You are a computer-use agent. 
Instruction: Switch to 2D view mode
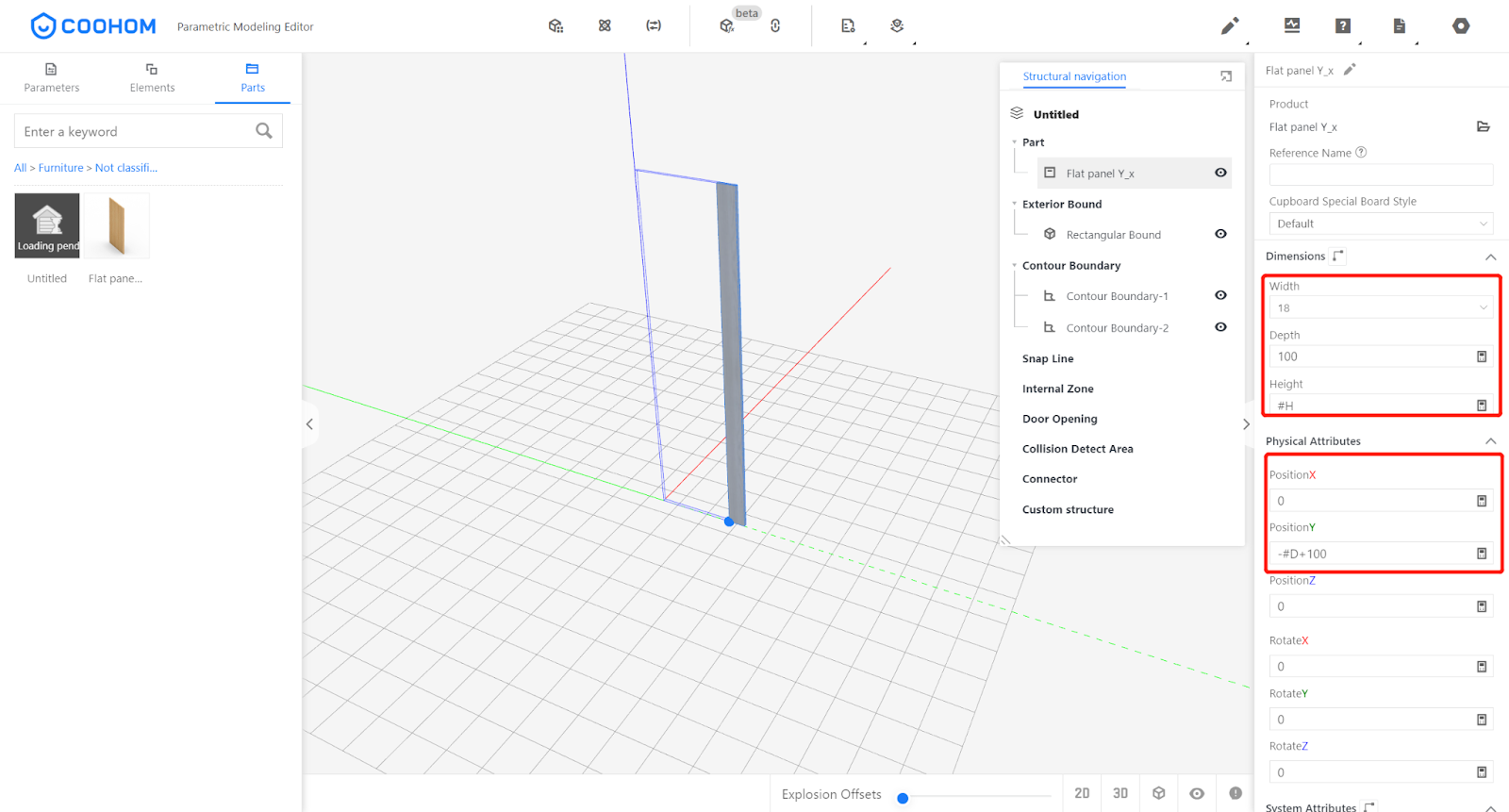pos(1082,793)
